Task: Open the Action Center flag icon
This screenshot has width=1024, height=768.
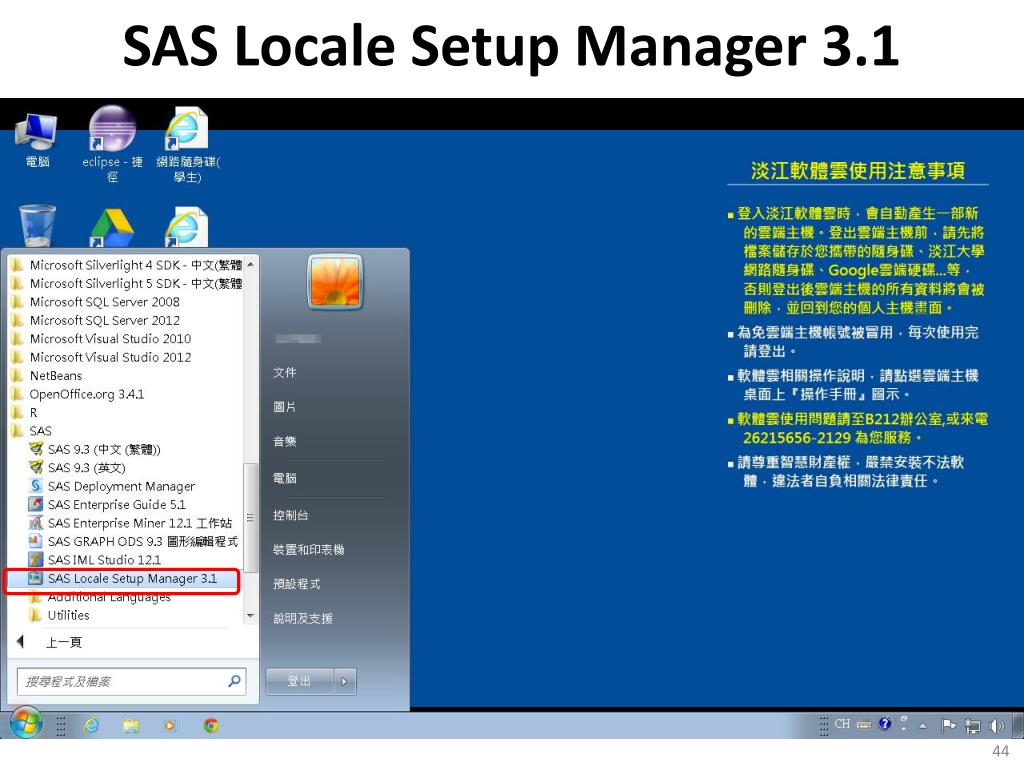Action: [x=949, y=724]
